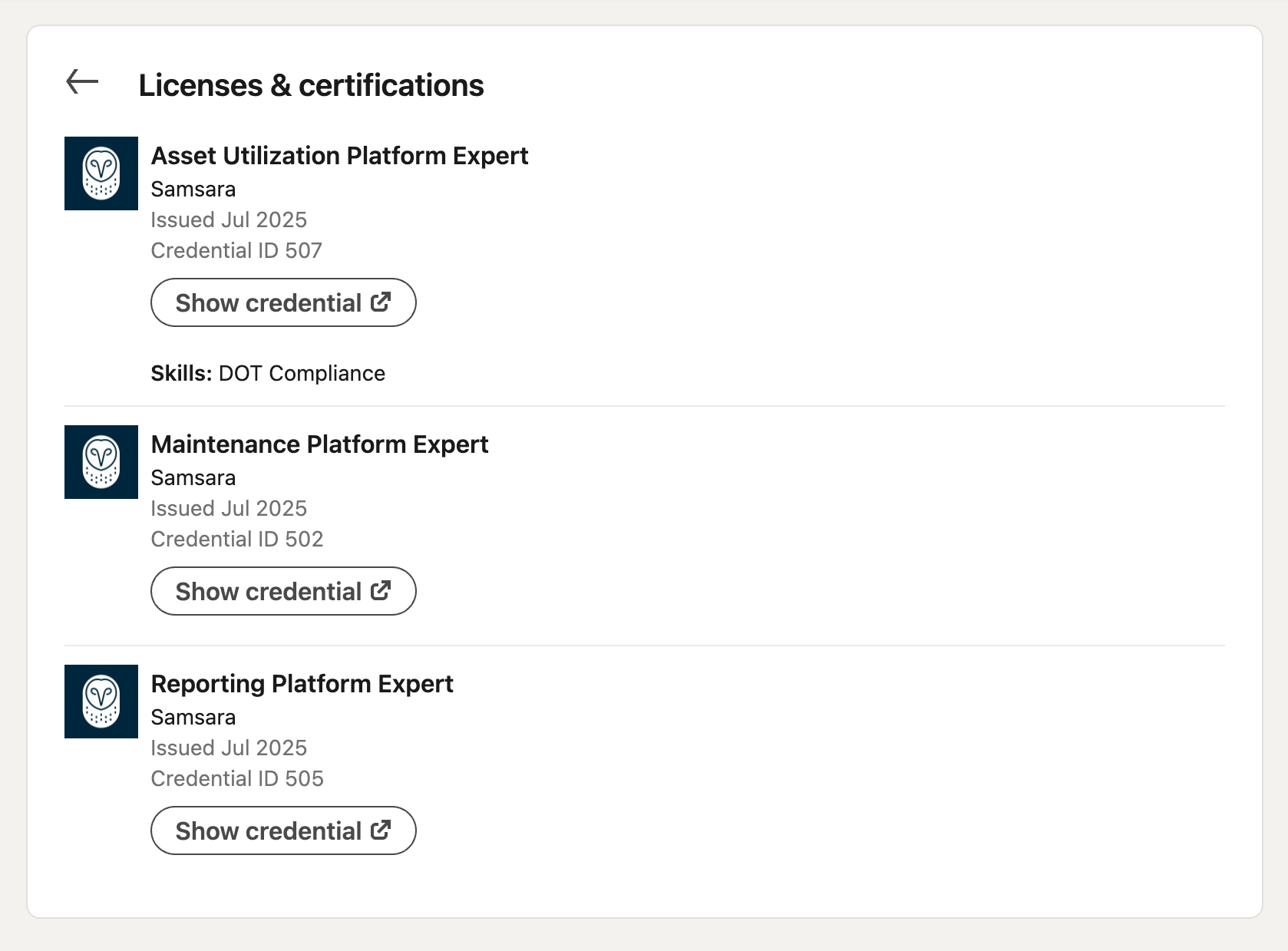This screenshot has width=1288, height=951.
Task: Click the external link icon on Reporting credential button
Action: [x=380, y=830]
